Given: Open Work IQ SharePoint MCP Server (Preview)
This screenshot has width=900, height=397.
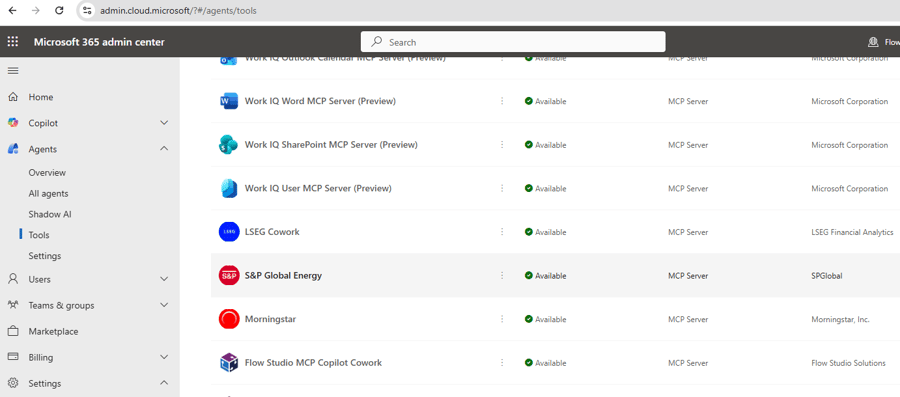Looking at the screenshot, I should pyautogui.click(x=331, y=145).
